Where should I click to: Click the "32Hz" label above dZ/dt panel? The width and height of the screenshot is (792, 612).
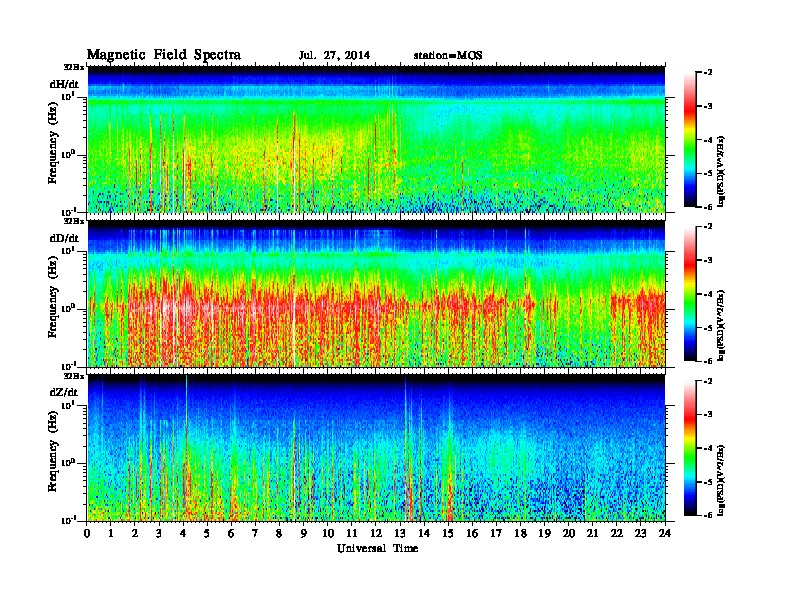coord(74,376)
